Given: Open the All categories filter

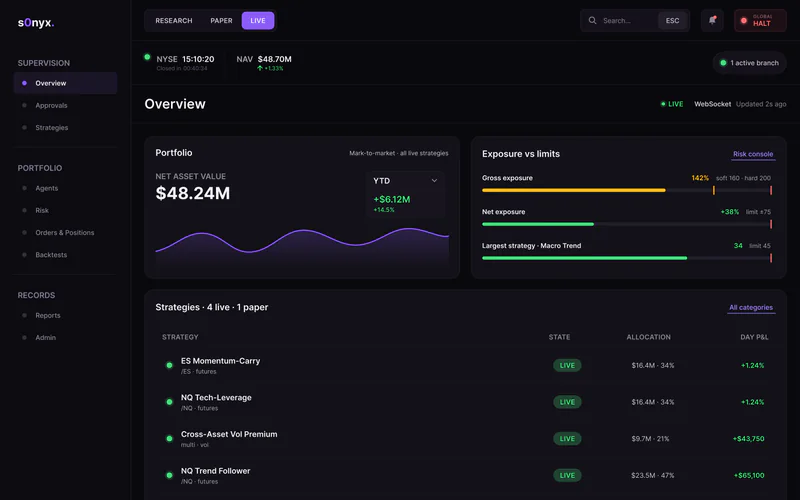Looking at the screenshot, I should tap(751, 308).
